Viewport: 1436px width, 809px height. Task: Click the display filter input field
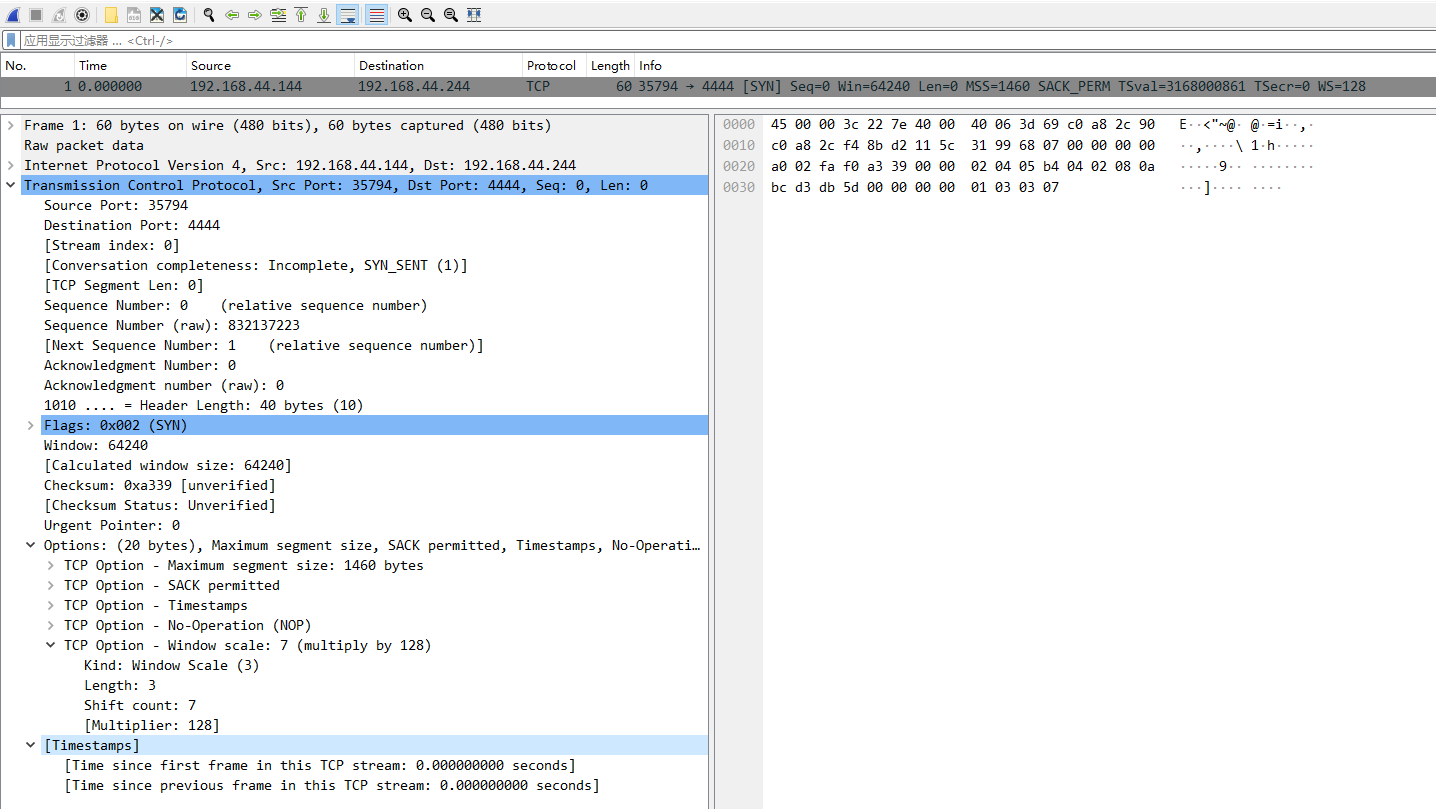click(726, 40)
